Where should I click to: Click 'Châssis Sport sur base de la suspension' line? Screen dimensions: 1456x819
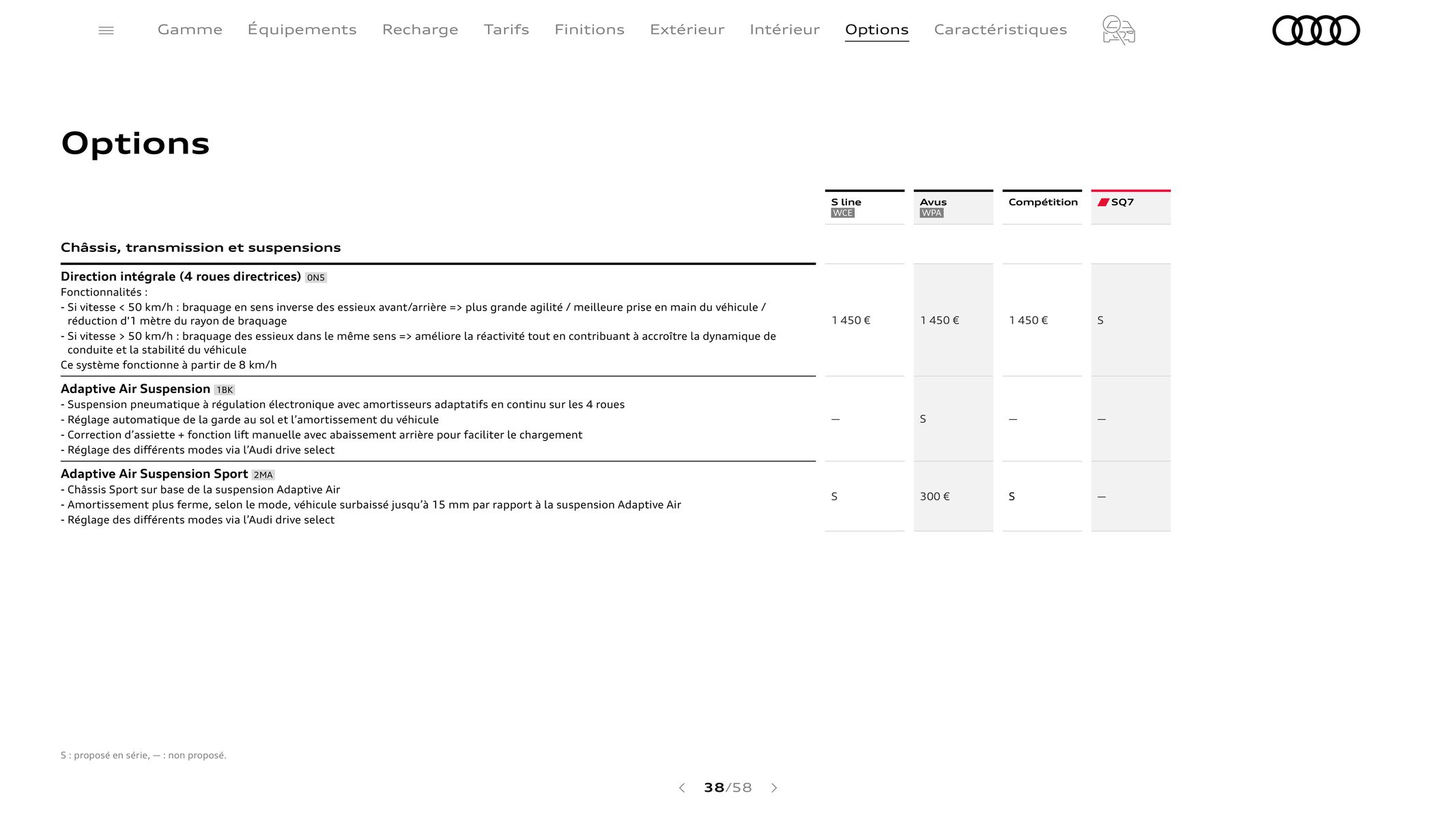pos(201,489)
